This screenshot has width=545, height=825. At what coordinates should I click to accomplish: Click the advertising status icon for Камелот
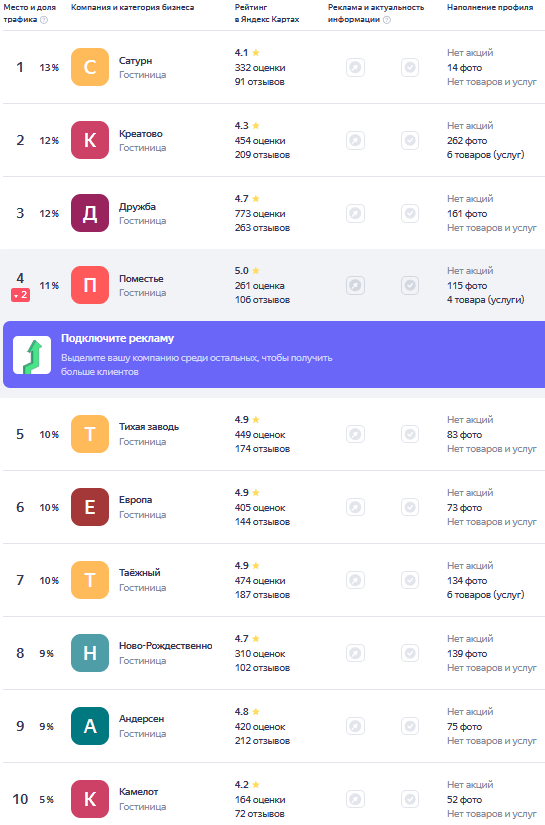[356, 799]
